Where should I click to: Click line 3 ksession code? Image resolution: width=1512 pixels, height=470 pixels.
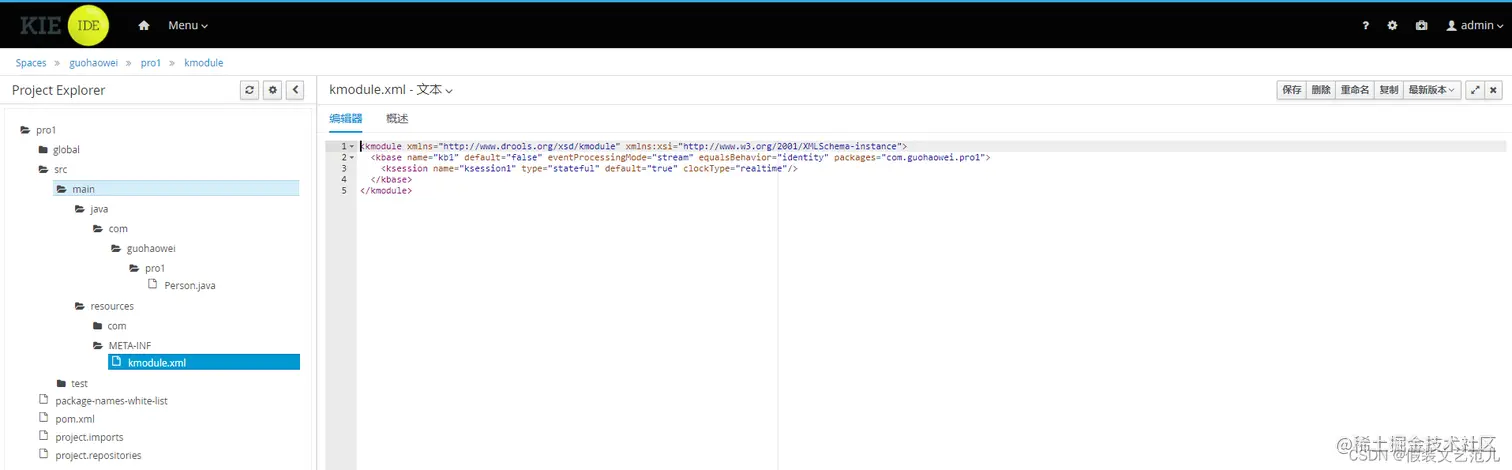(x=590, y=169)
